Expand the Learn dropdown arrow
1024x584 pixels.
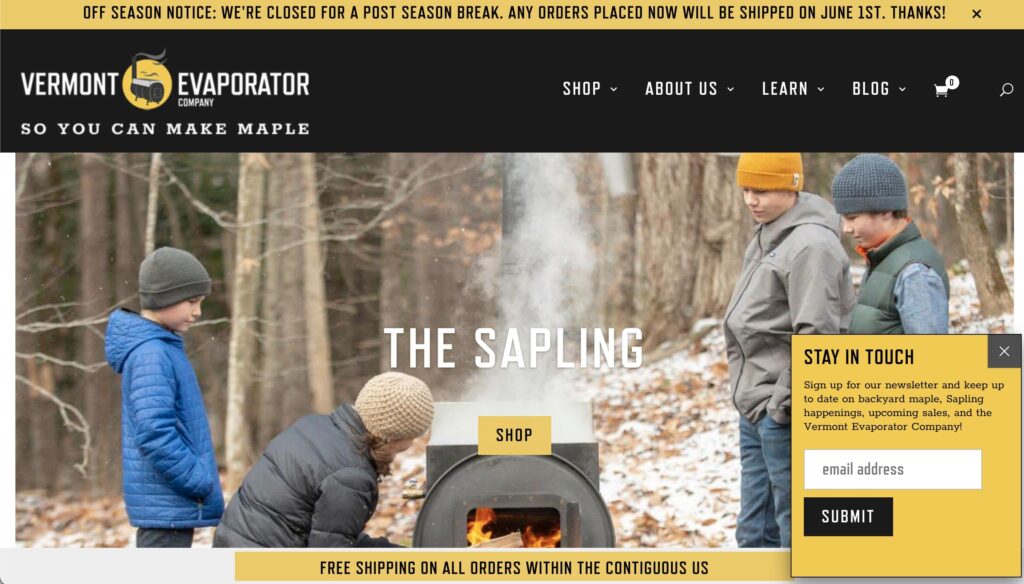(x=821, y=89)
